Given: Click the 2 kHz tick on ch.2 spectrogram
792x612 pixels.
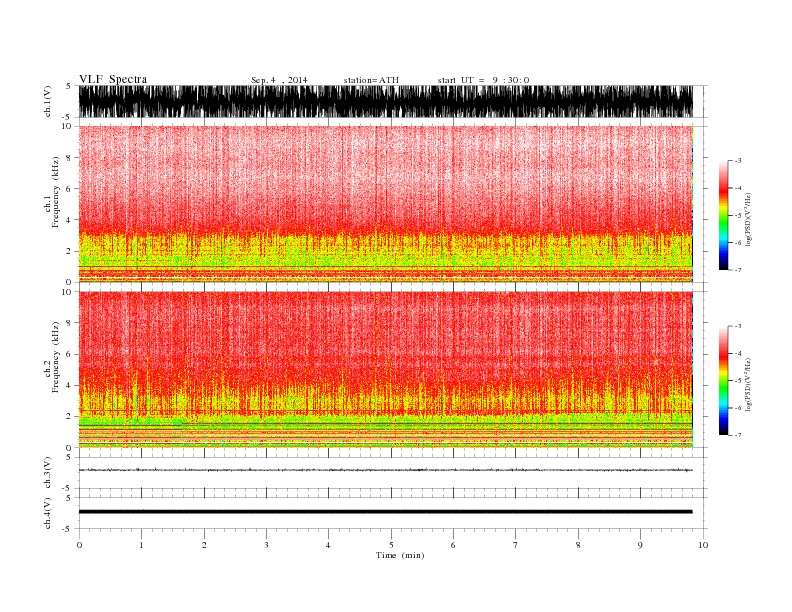Looking at the screenshot, I should (x=69, y=417).
